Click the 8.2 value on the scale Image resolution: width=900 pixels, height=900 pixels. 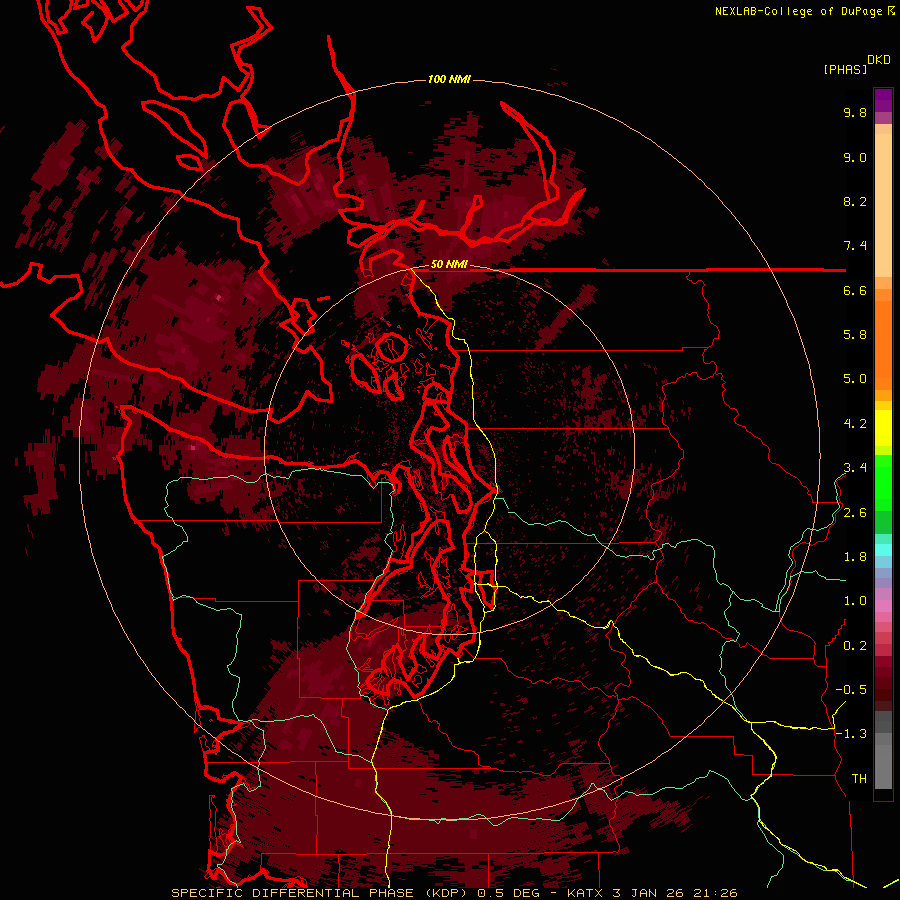855,201
